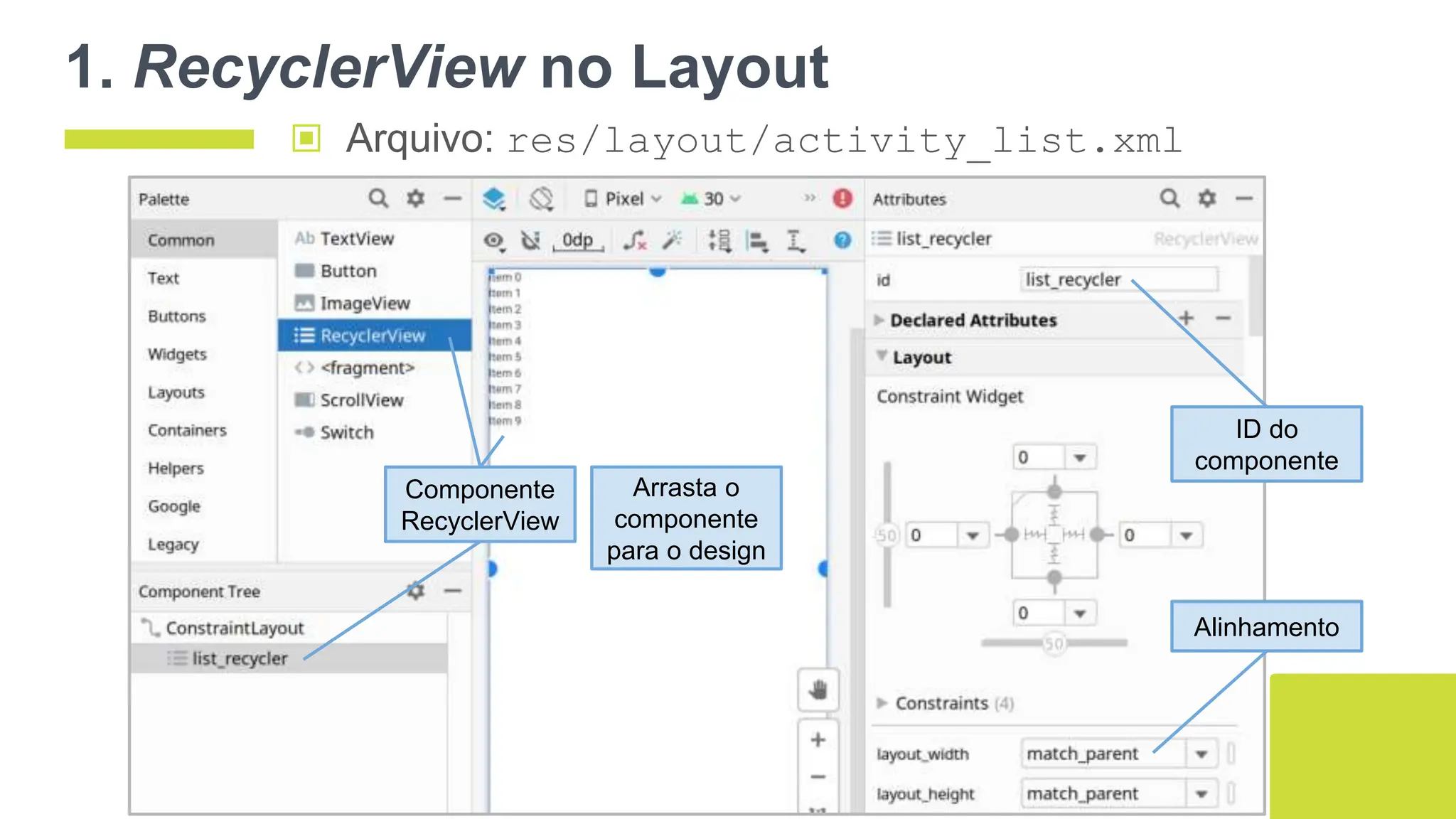The image size is (1456, 819).
Task: Click the id input field
Action: 1118,280
